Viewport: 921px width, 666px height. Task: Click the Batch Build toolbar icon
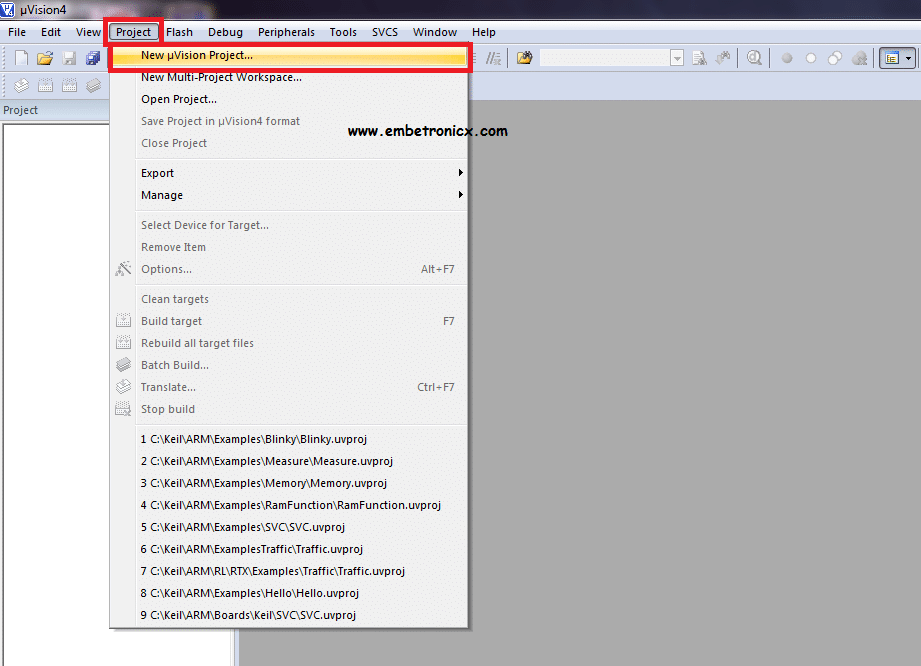click(93, 86)
